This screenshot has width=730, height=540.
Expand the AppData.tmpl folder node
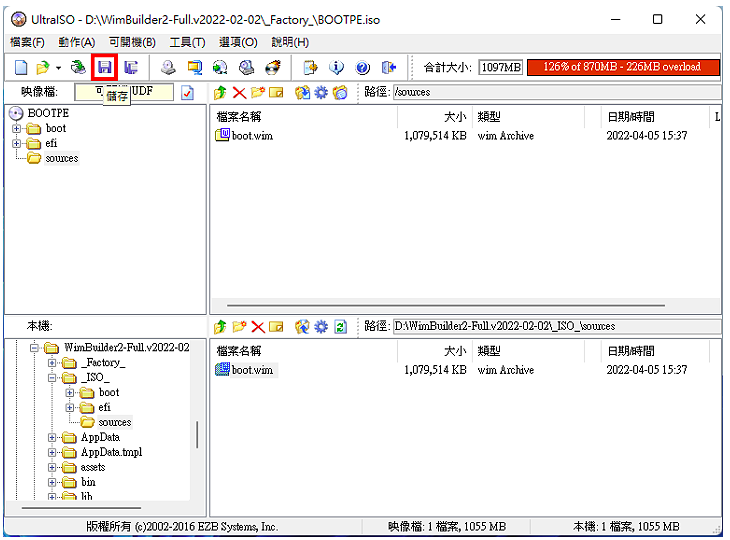coord(52,452)
